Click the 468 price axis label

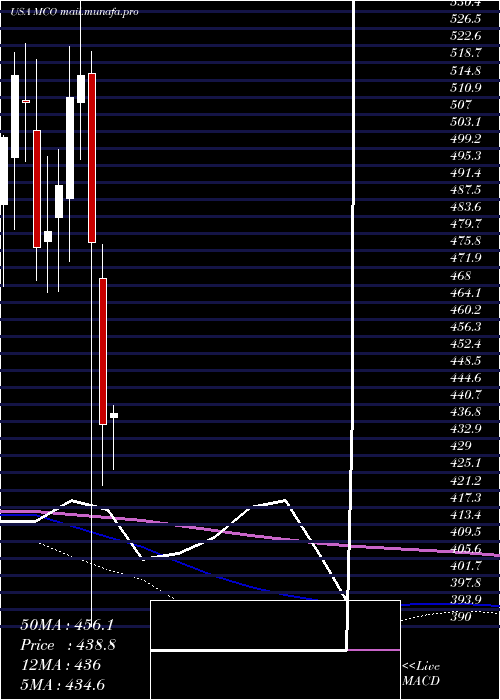click(461, 275)
